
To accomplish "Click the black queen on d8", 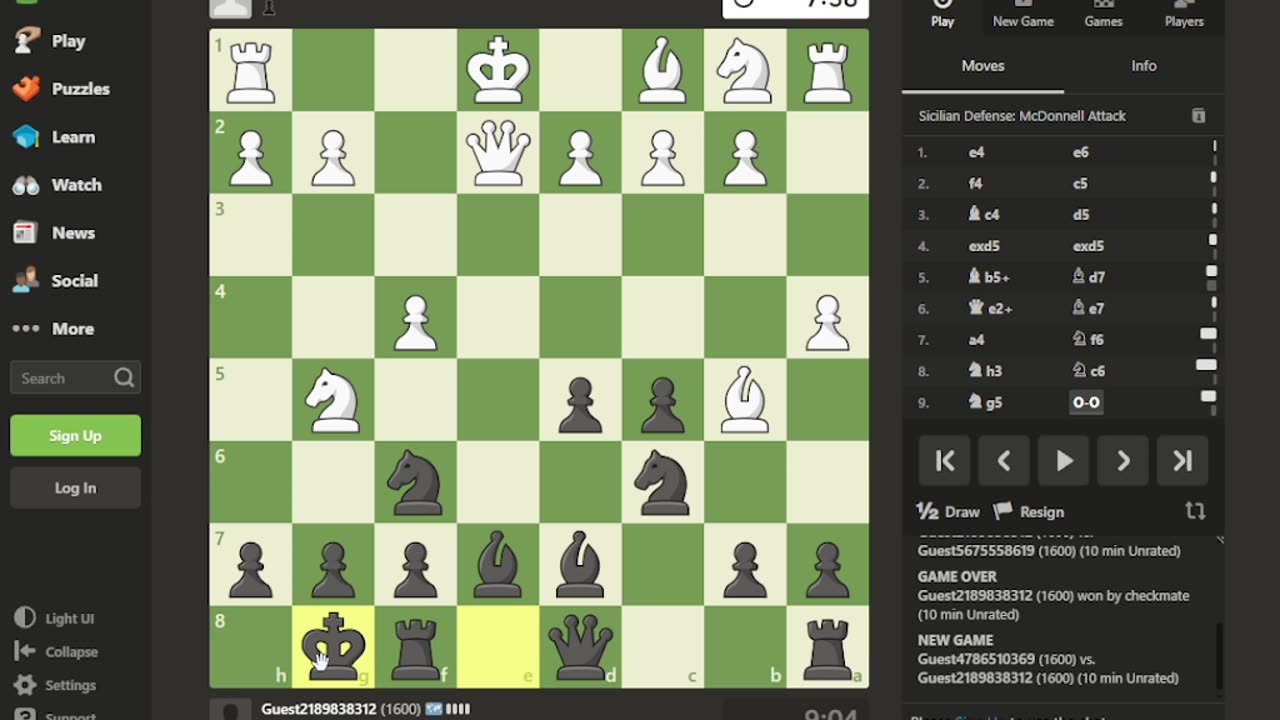I will coord(580,647).
